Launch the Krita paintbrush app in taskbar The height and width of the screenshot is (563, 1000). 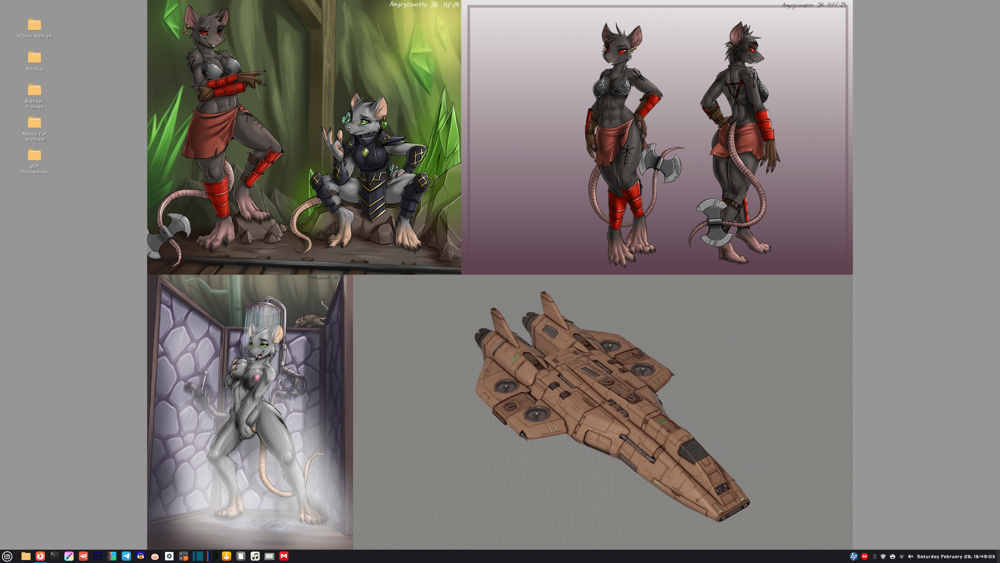pos(69,557)
